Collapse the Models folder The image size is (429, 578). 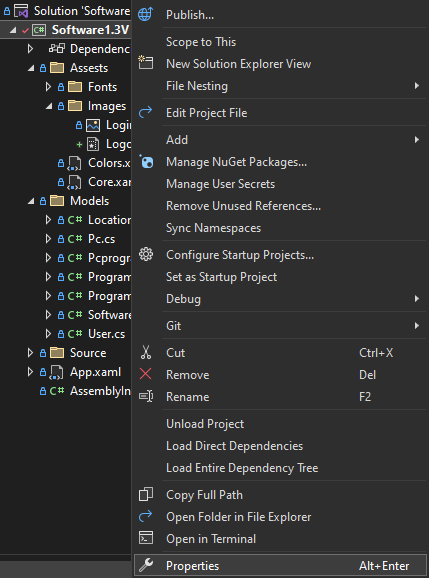[x=31, y=201]
